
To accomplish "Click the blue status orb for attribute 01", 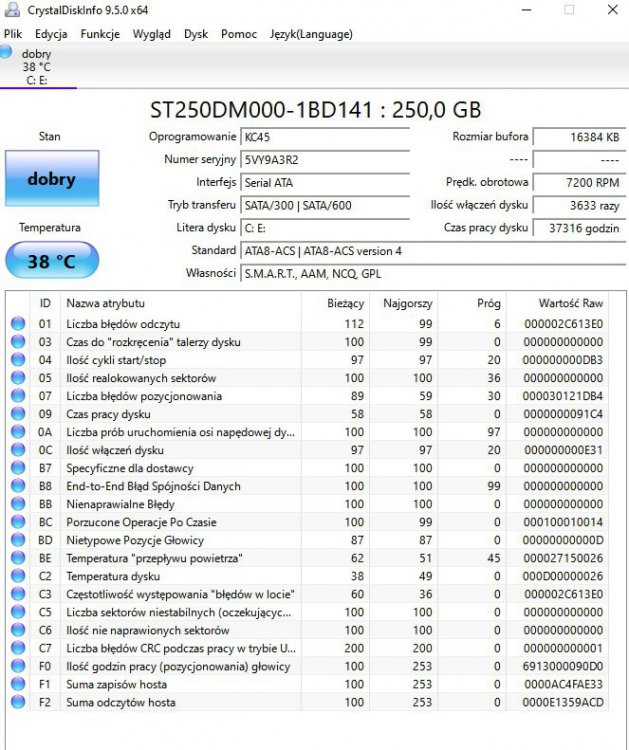I will pyautogui.click(x=18, y=324).
